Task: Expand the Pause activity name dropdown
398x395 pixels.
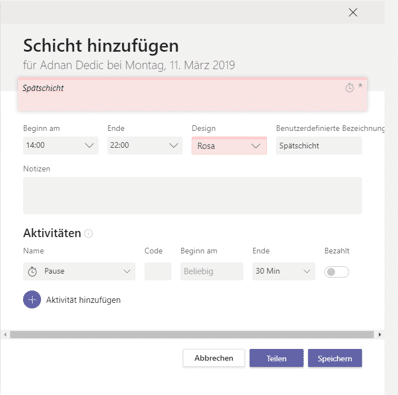Action: click(x=79, y=271)
